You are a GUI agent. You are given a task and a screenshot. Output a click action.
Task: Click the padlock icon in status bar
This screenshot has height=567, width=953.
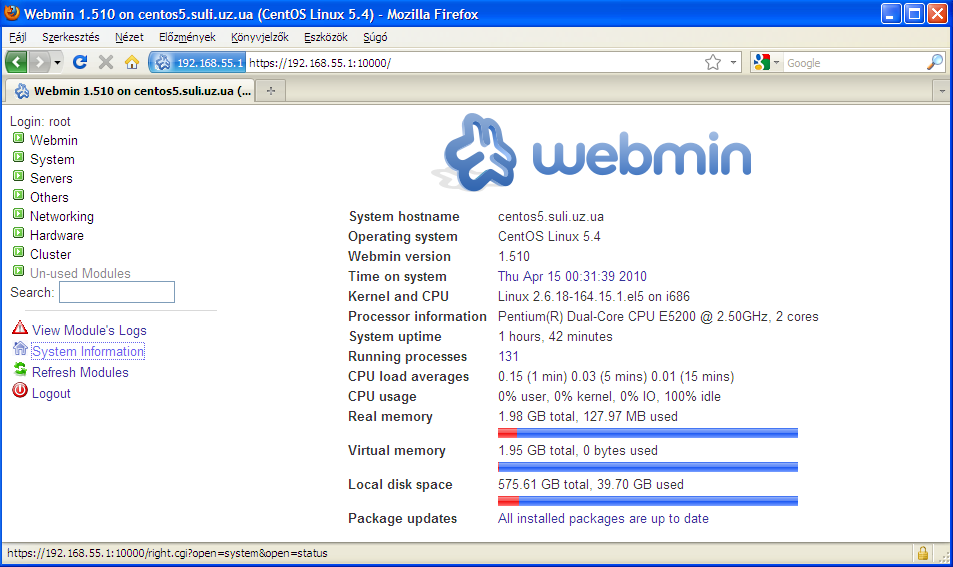point(922,553)
